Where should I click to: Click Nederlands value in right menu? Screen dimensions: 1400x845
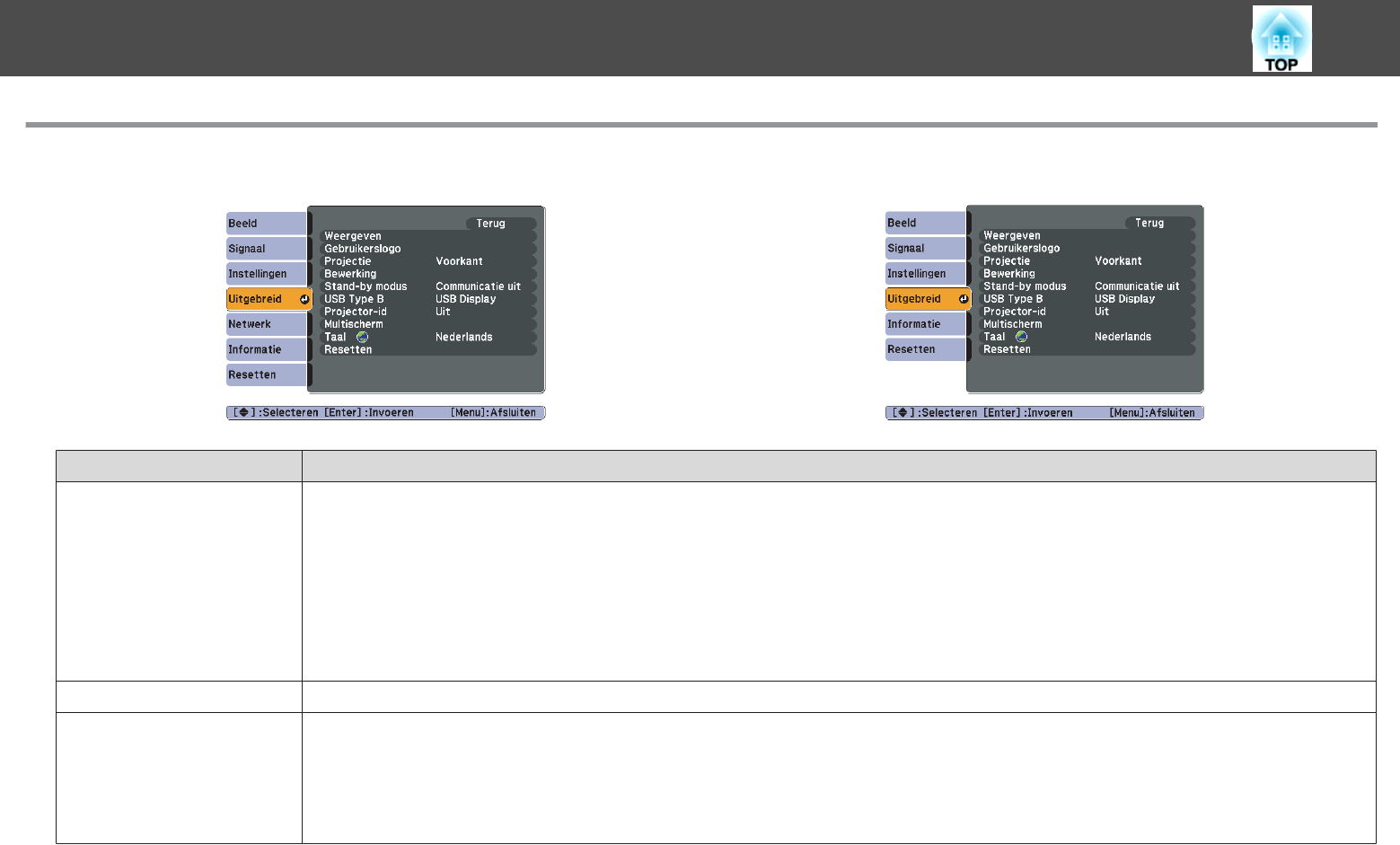(1123, 337)
